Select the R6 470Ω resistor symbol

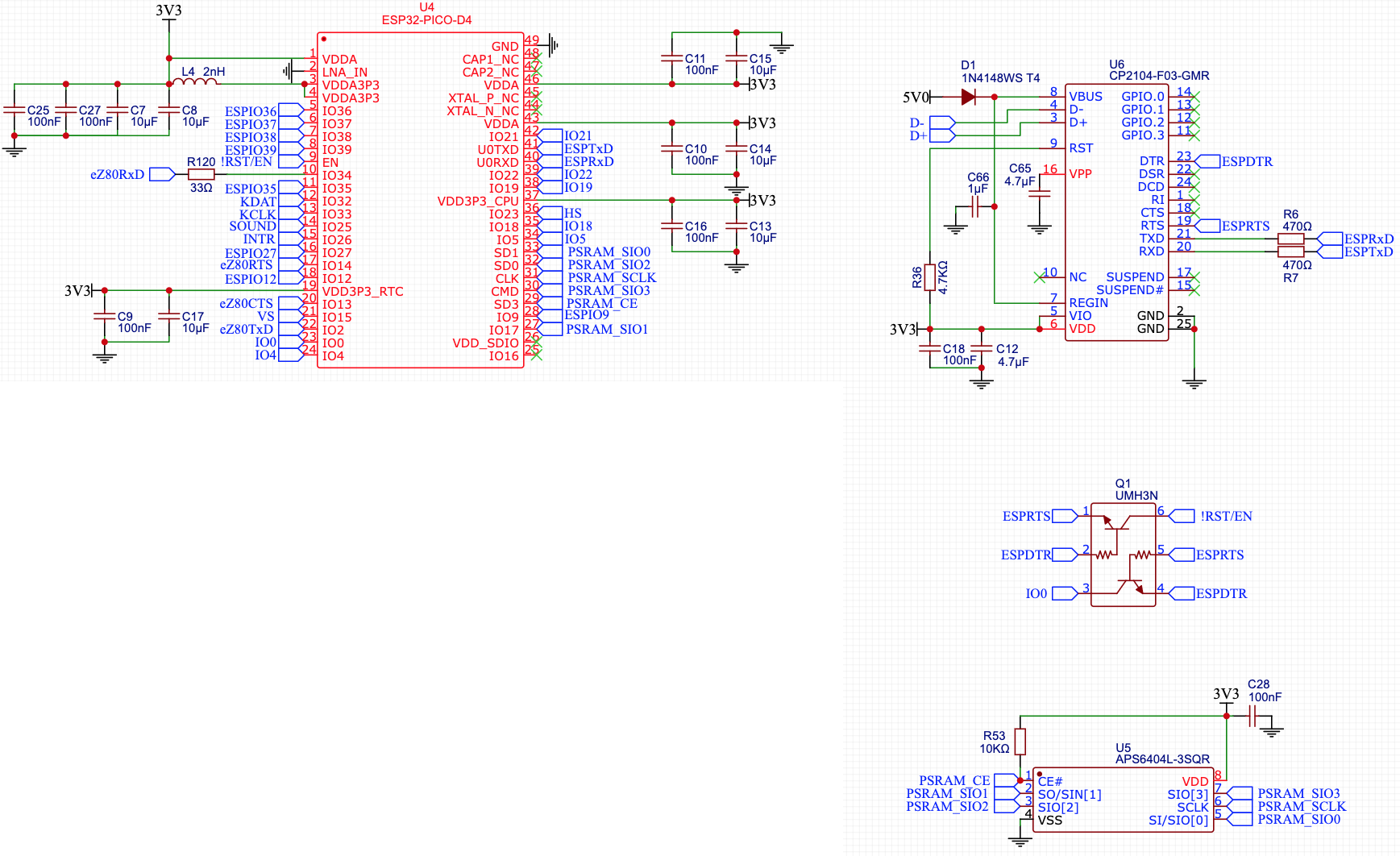(1291, 239)
